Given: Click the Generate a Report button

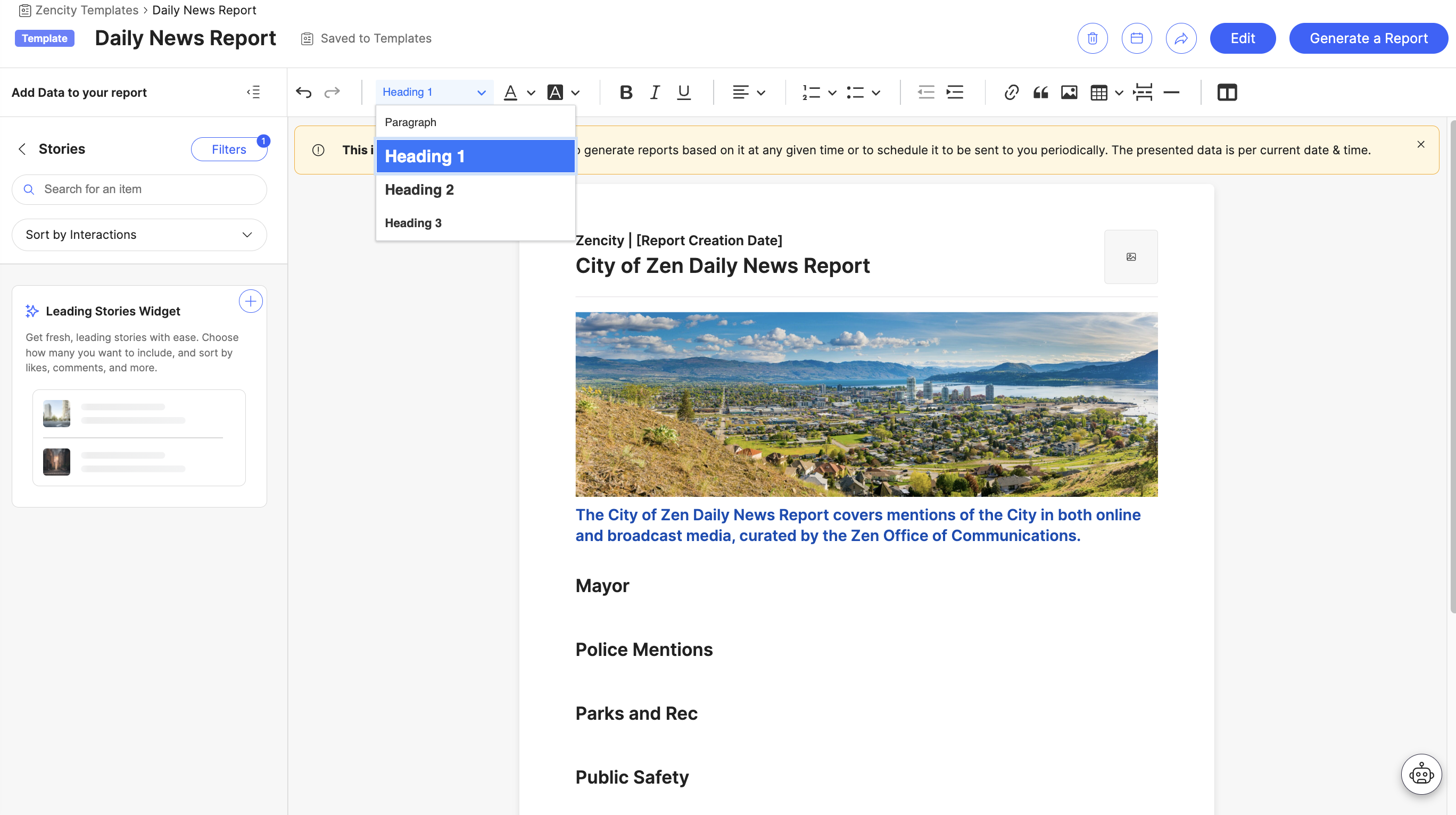Looking at the screenshot, I should (x=1368, y=38).
